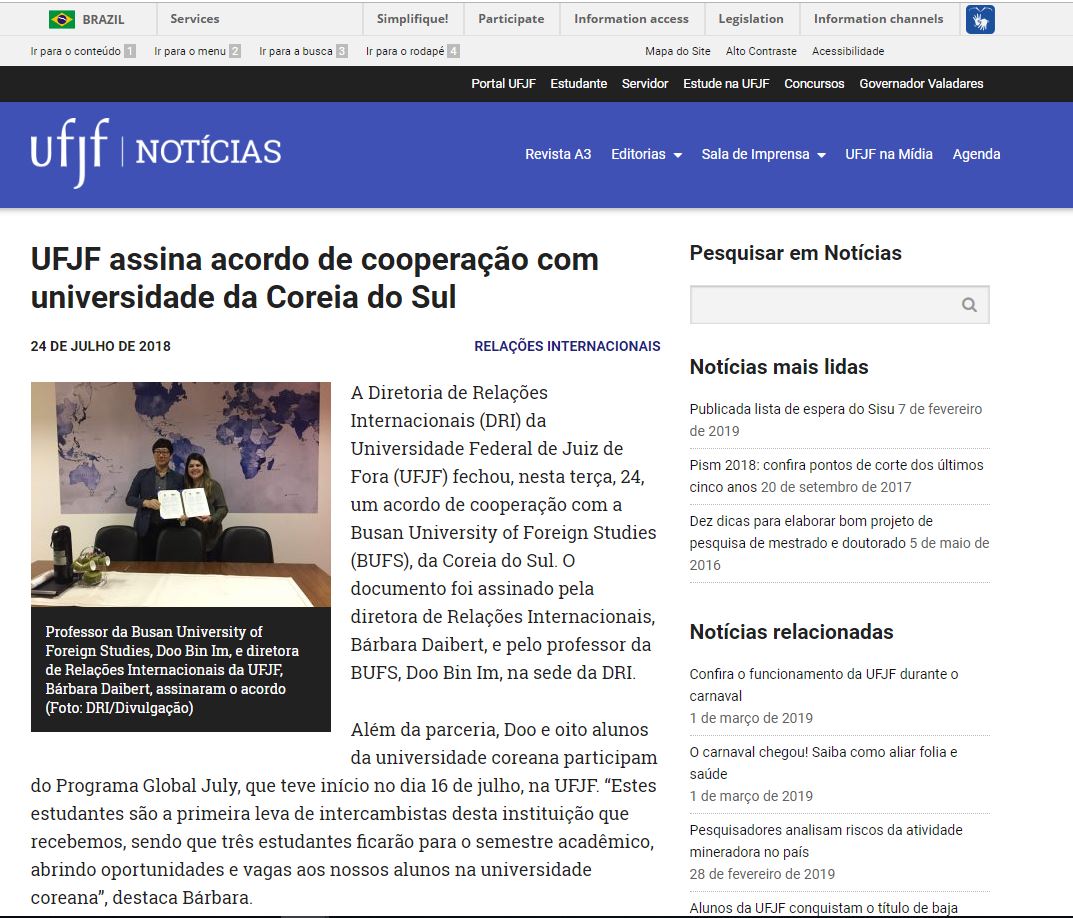This screenshot has width=1073, height=918.
Task: Click the NOTÍCIAS site title
Action: point(209,152)
